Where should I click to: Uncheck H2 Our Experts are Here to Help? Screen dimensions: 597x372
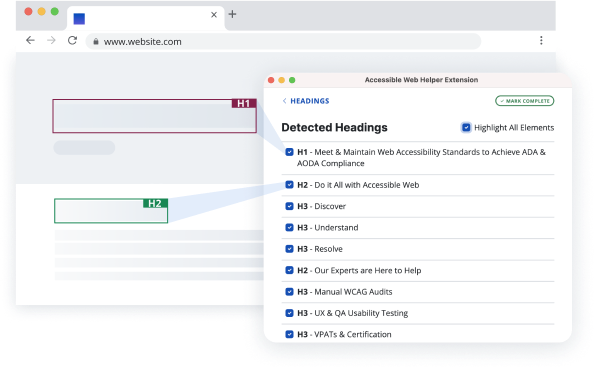pos(289,270)
